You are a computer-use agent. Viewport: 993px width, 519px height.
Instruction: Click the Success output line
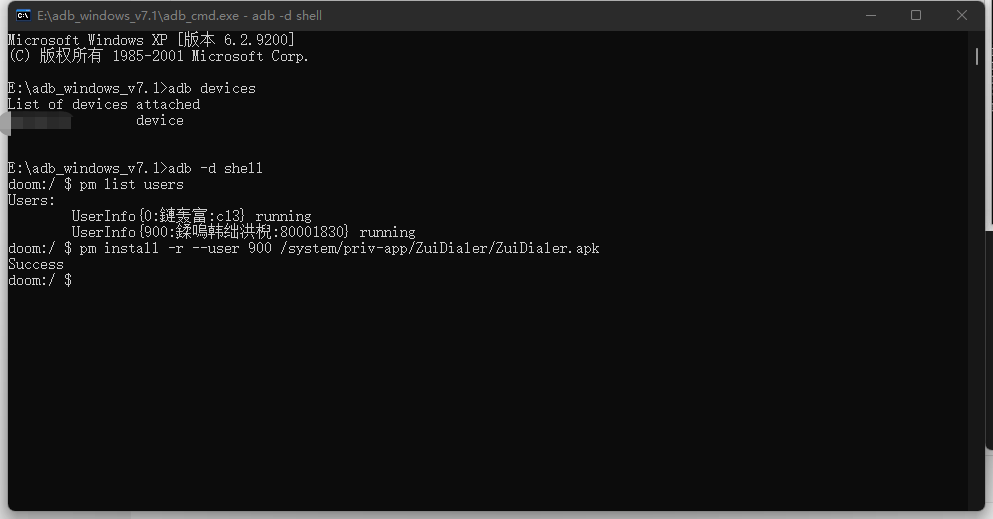click(35, 265)
